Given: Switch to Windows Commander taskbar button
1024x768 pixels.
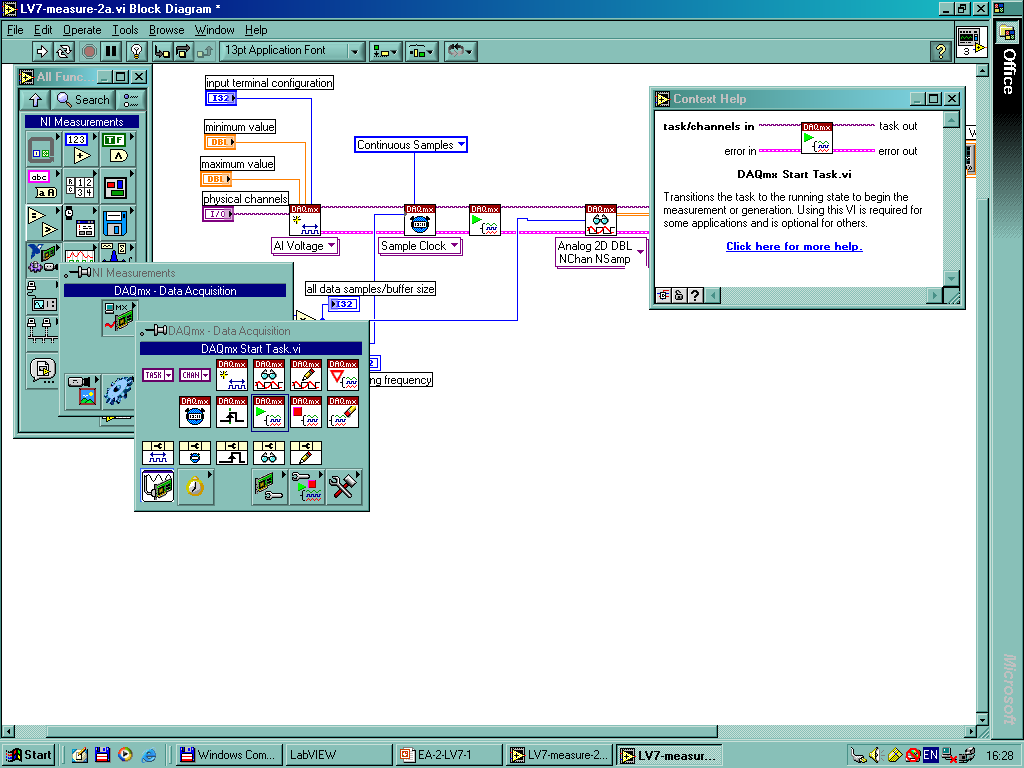Looking at the screenshot, I should pyautogui.click(x=231, y=755).
